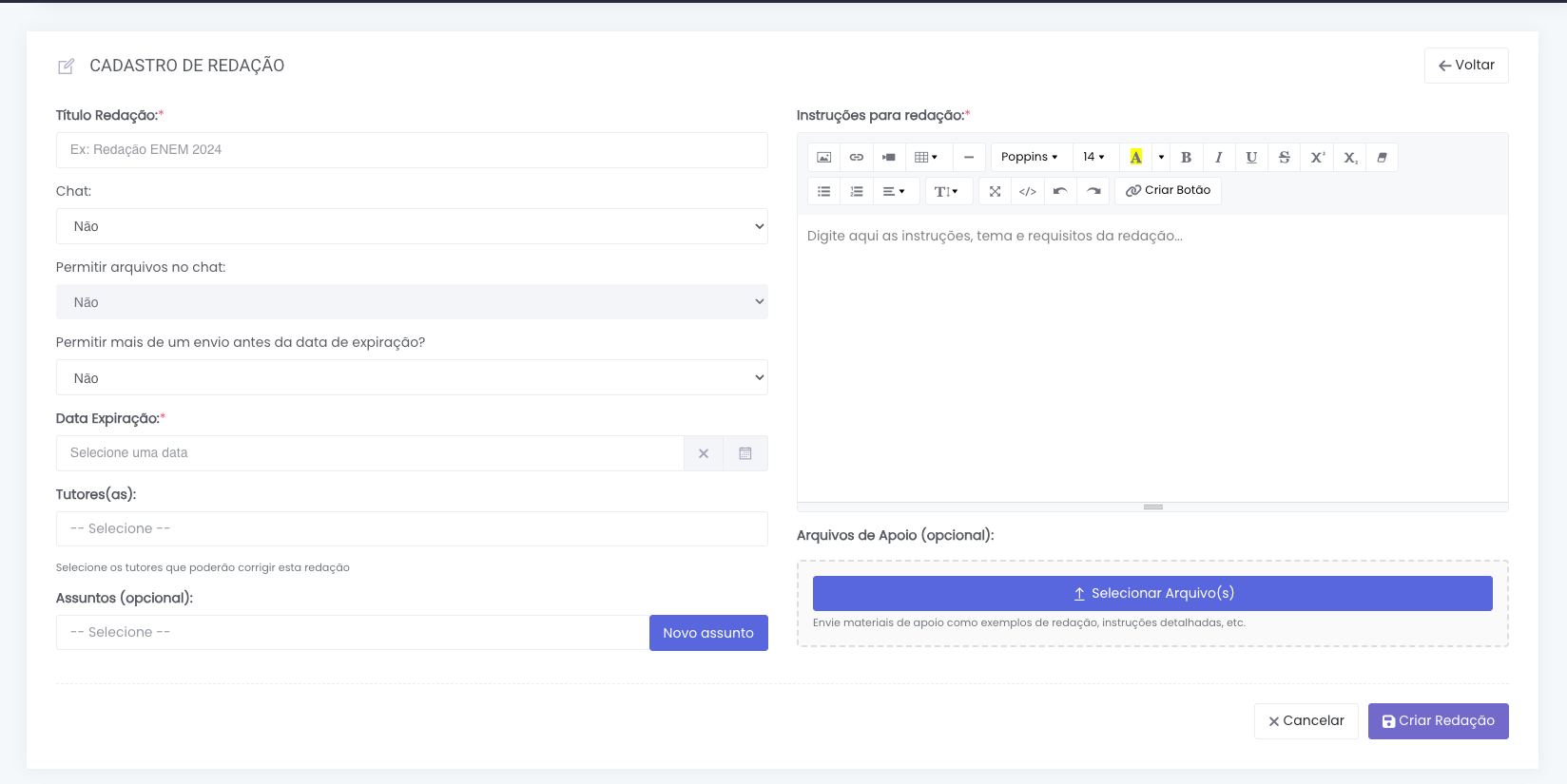Open the table insert menu
This screenshot has width=1567, height=784.
(926, 158)
